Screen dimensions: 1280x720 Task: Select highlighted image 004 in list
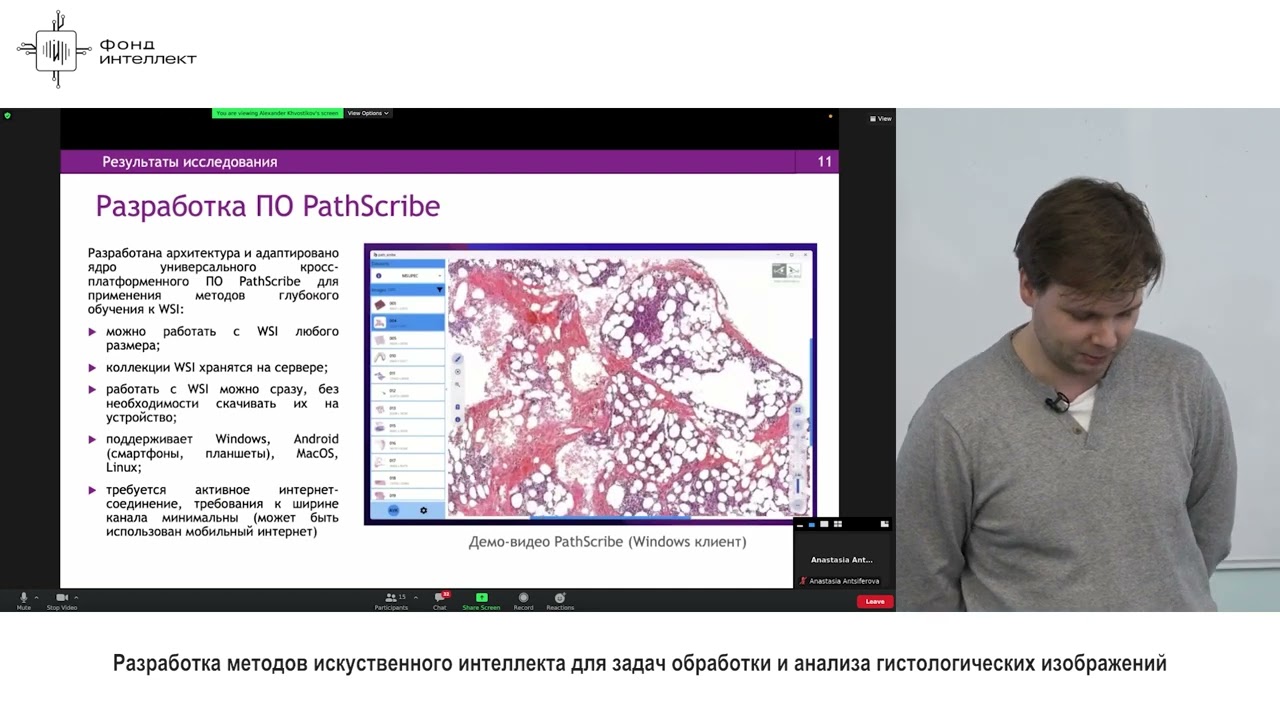click(408, 322)
